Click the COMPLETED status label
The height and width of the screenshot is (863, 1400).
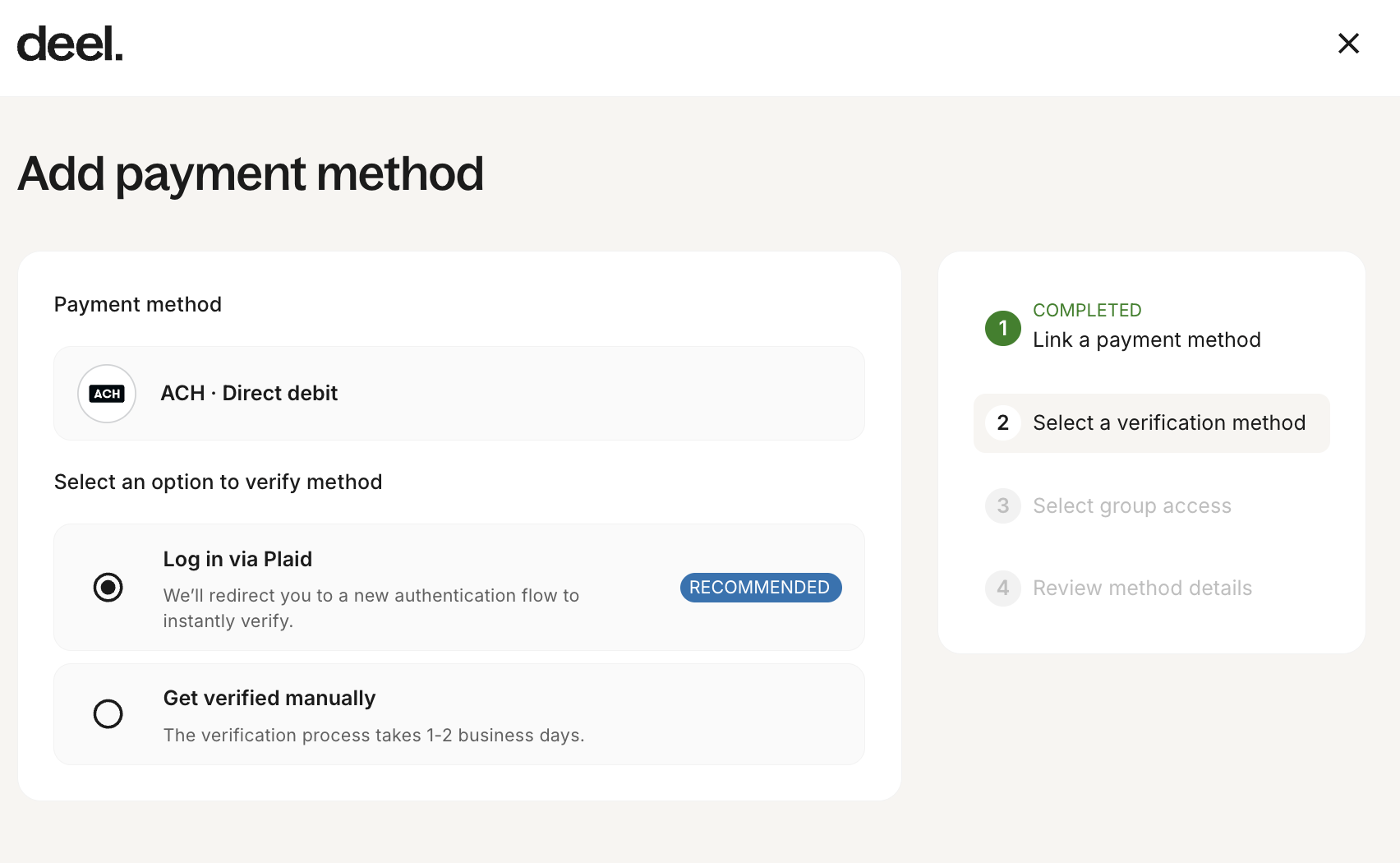pos(1087,311)
